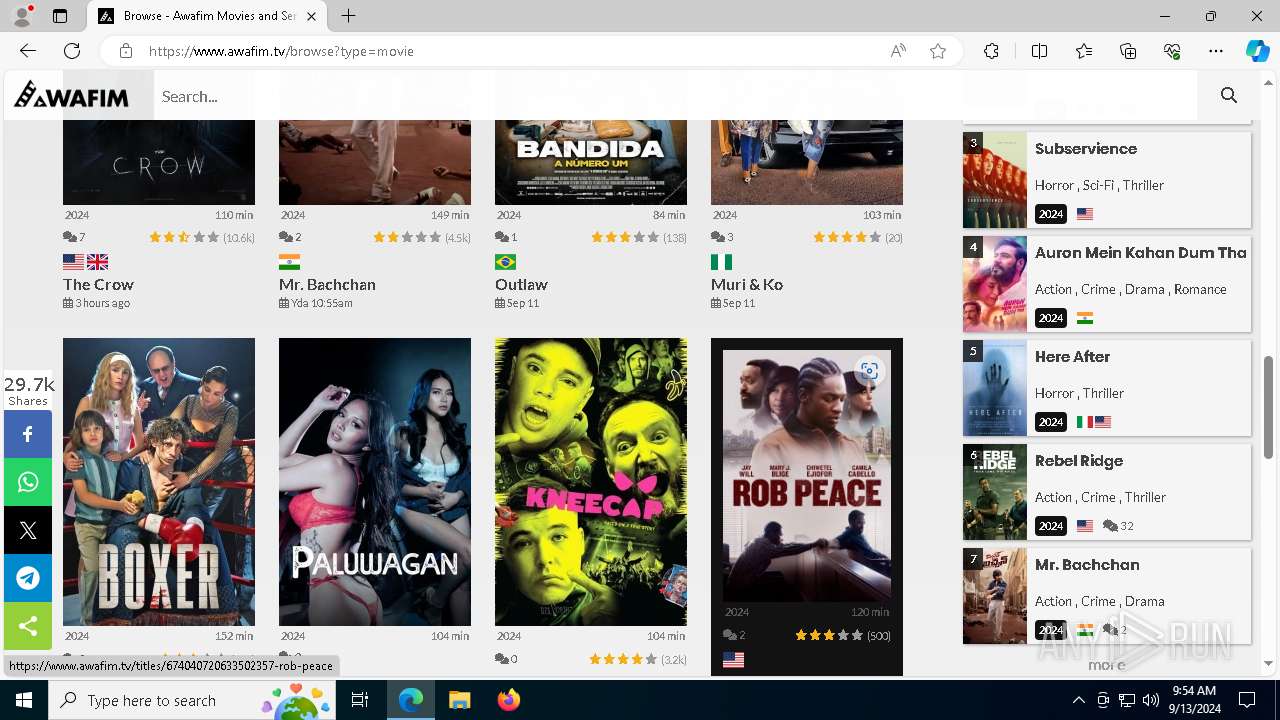Click the taskbar search box
Viewport: 1280px width, 720px height.
[192, 700]
